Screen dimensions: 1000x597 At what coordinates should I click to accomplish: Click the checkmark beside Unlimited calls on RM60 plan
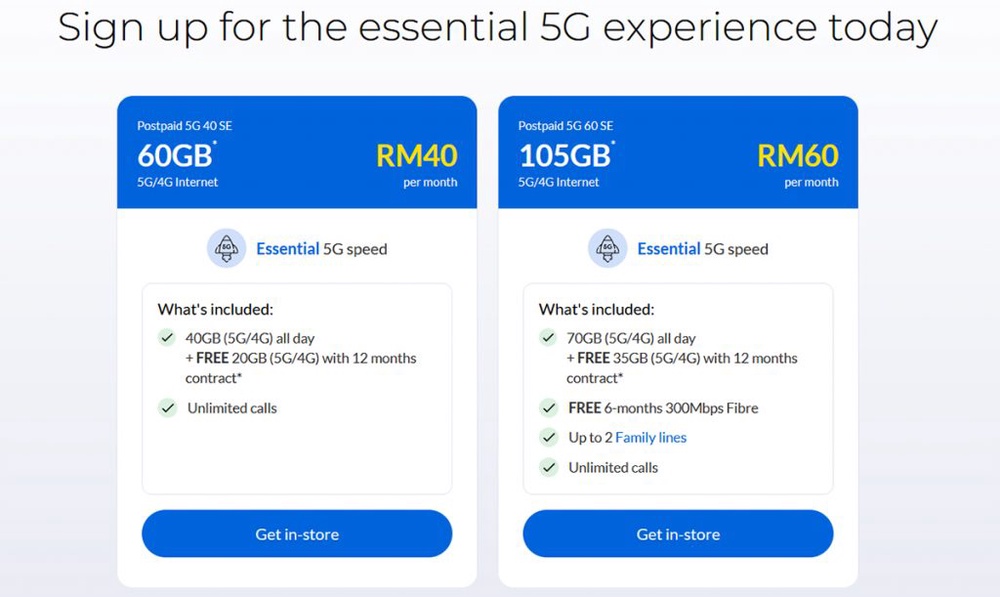click(548, 468)
